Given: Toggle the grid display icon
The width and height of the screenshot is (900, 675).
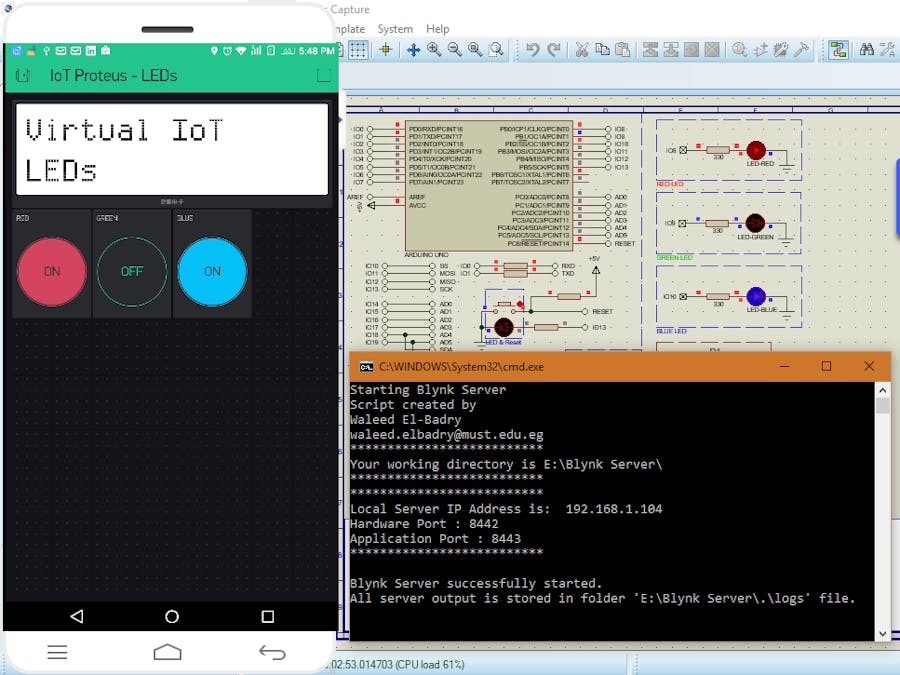Looking at the screenshot, I should [359, 49].
